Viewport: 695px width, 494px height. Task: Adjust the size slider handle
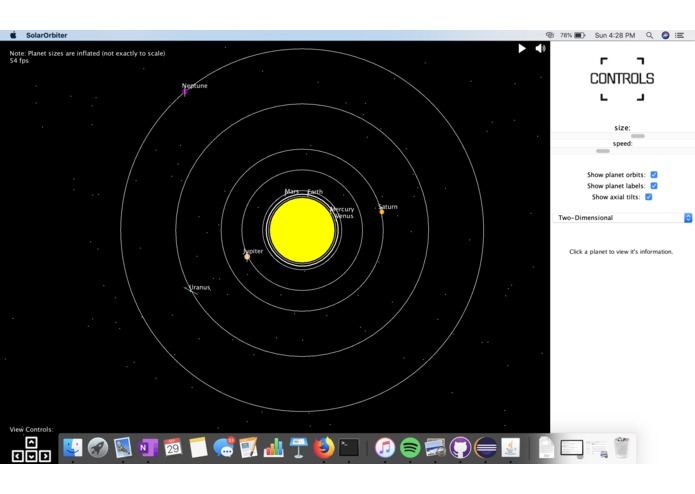click(638, 136)
